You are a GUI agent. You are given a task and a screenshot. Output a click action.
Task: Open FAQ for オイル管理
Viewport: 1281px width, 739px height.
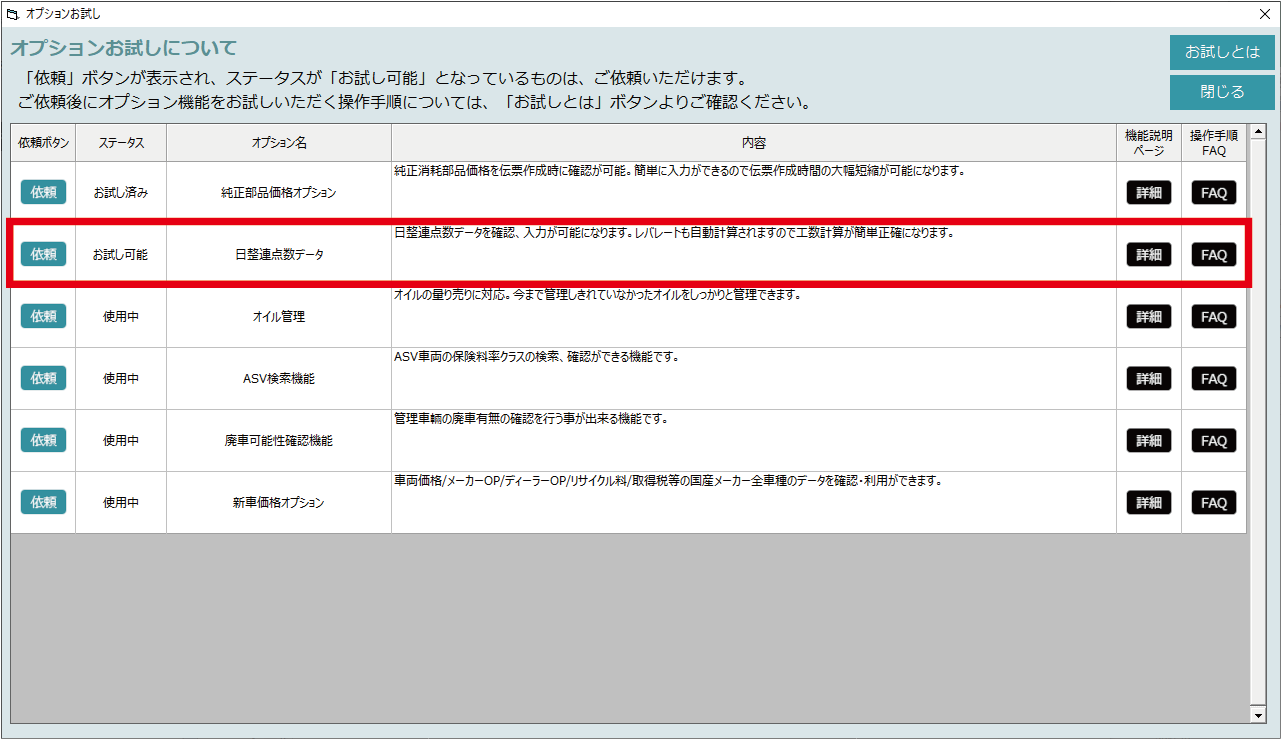[1214, 317]
